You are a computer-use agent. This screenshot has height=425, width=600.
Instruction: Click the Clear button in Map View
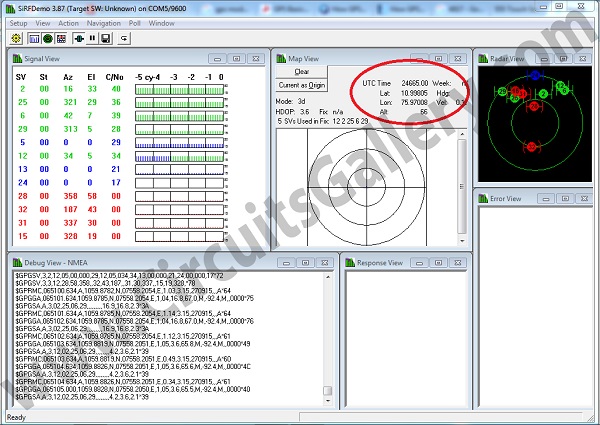(x=302, y=72)
